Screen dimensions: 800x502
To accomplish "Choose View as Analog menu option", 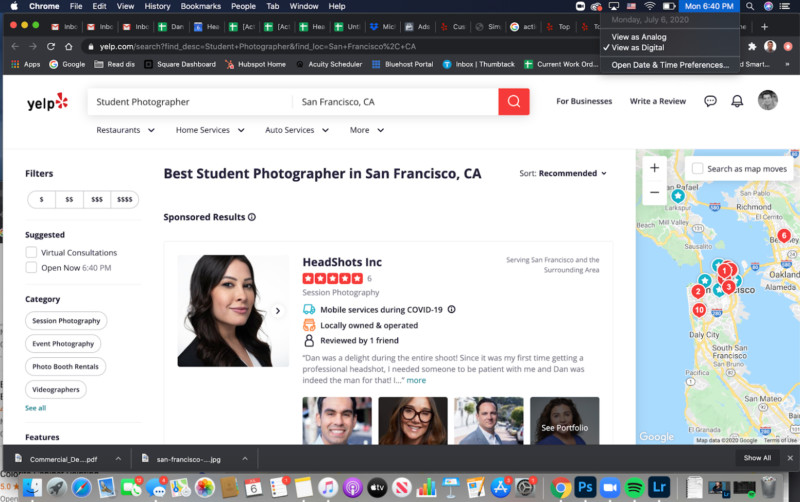I will click(x=639, y=37).
